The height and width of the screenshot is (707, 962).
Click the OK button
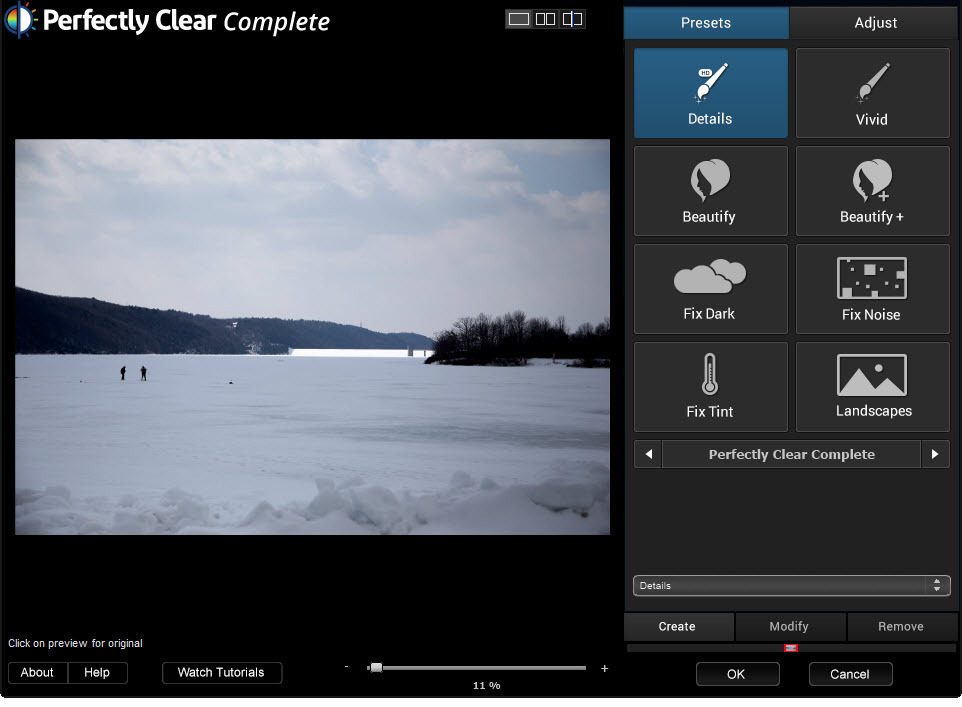[x=737, y=674]
